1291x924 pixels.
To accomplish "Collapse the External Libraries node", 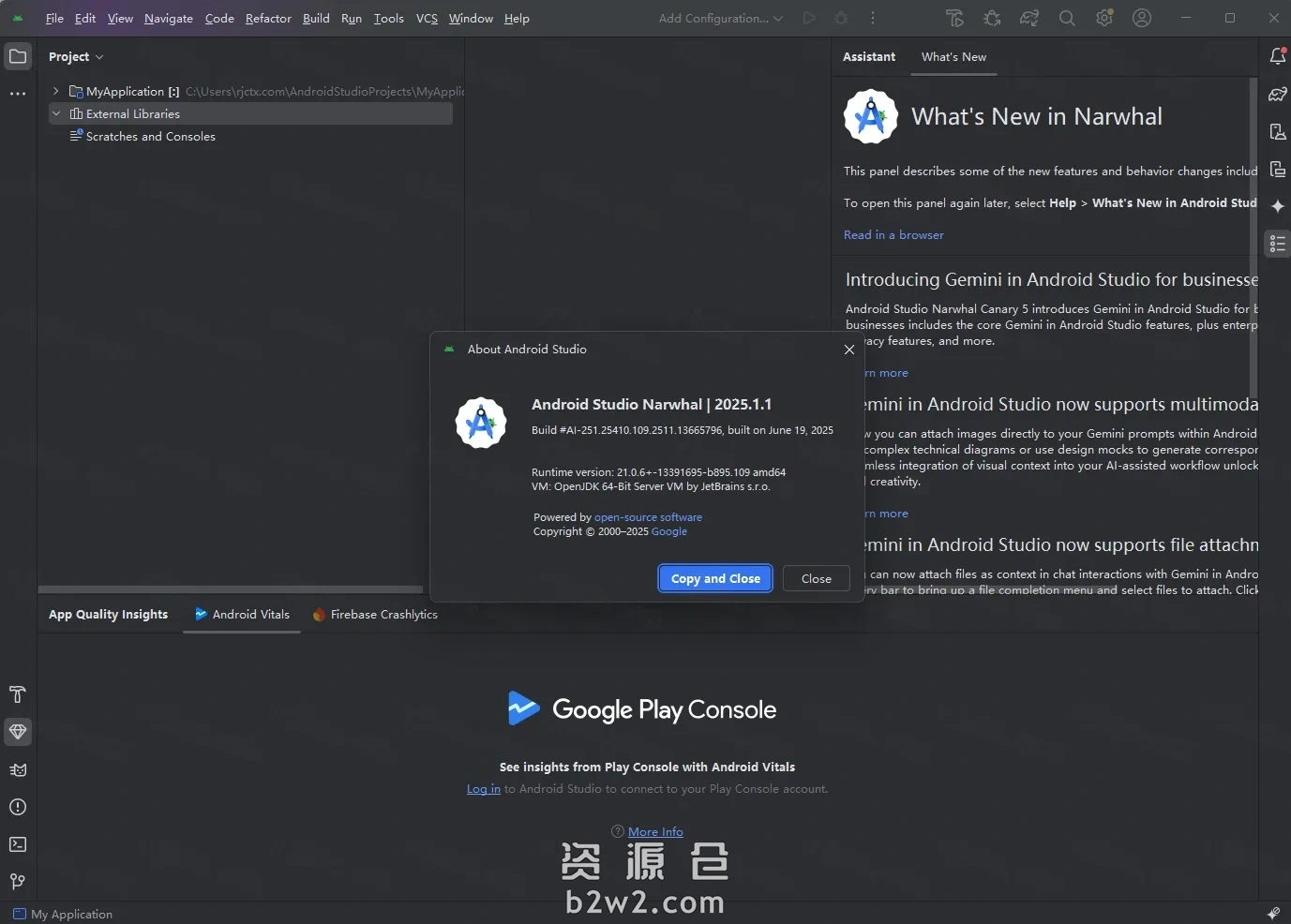I will [x=56, y=113].
